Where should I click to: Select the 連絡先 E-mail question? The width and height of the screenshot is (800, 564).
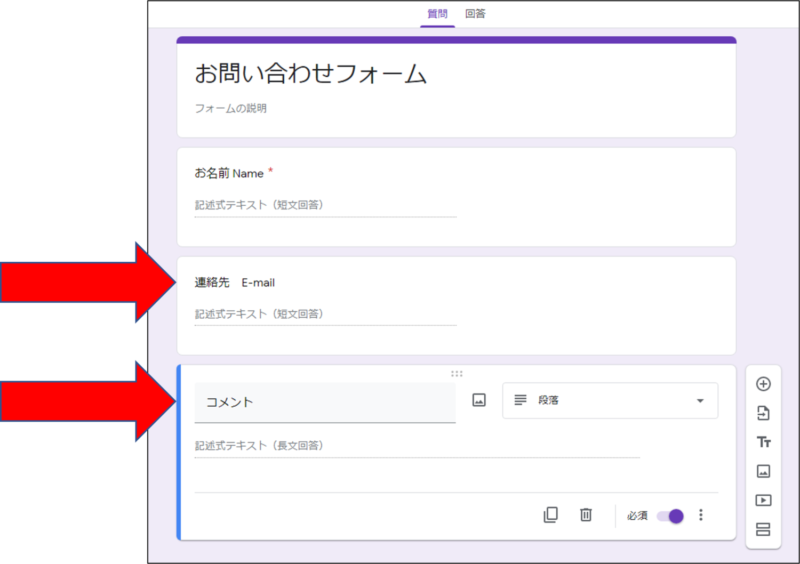456,306
